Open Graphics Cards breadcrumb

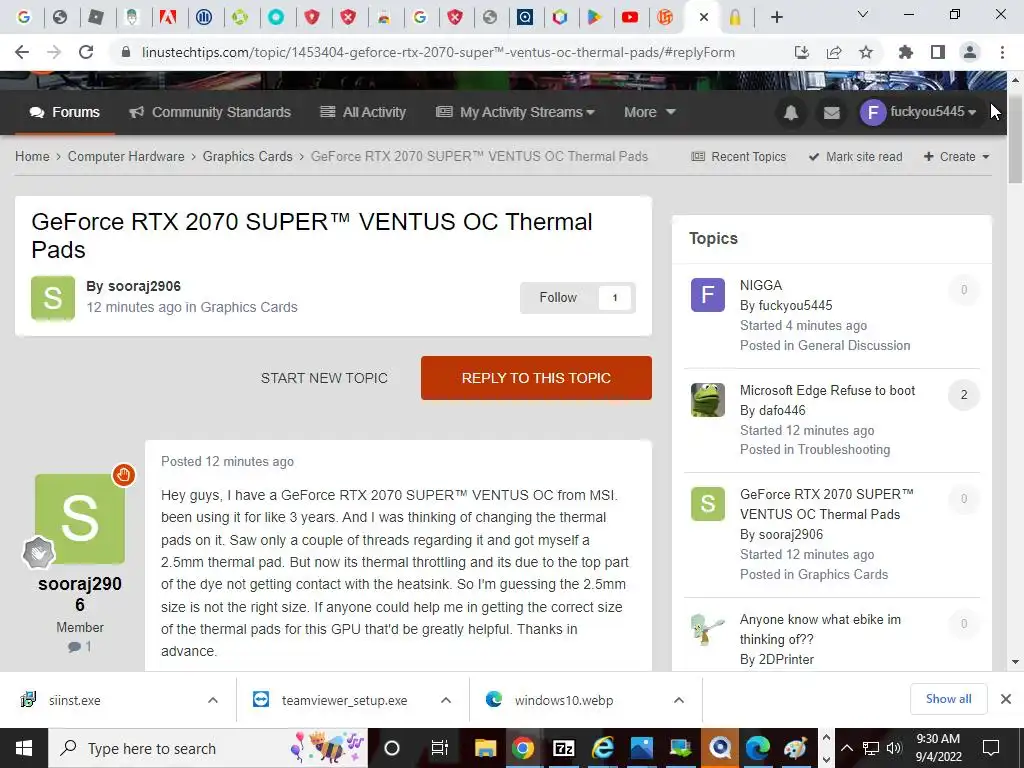click(x=248, y=157)
